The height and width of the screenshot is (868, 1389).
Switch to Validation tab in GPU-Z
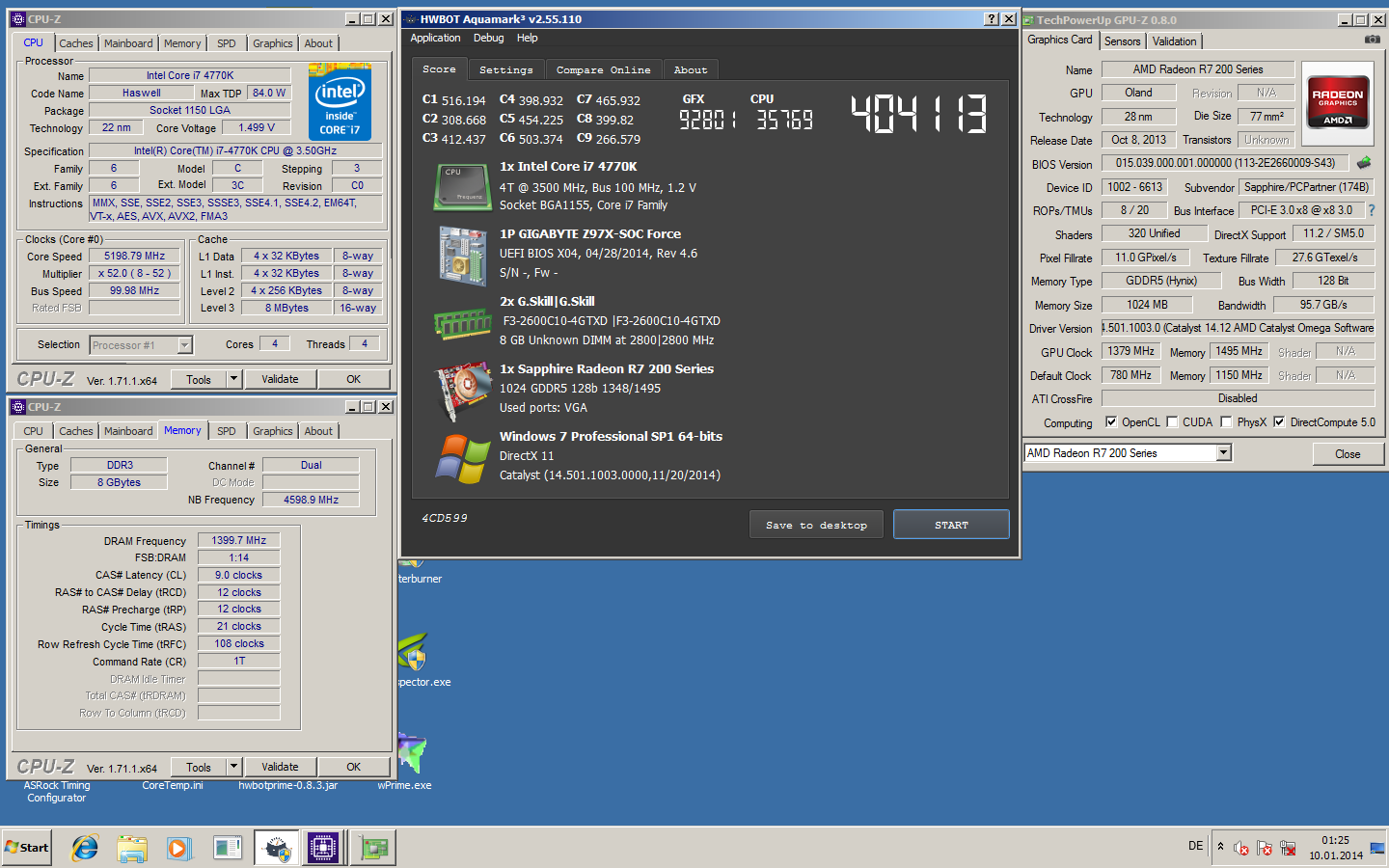pos(1174,41)
